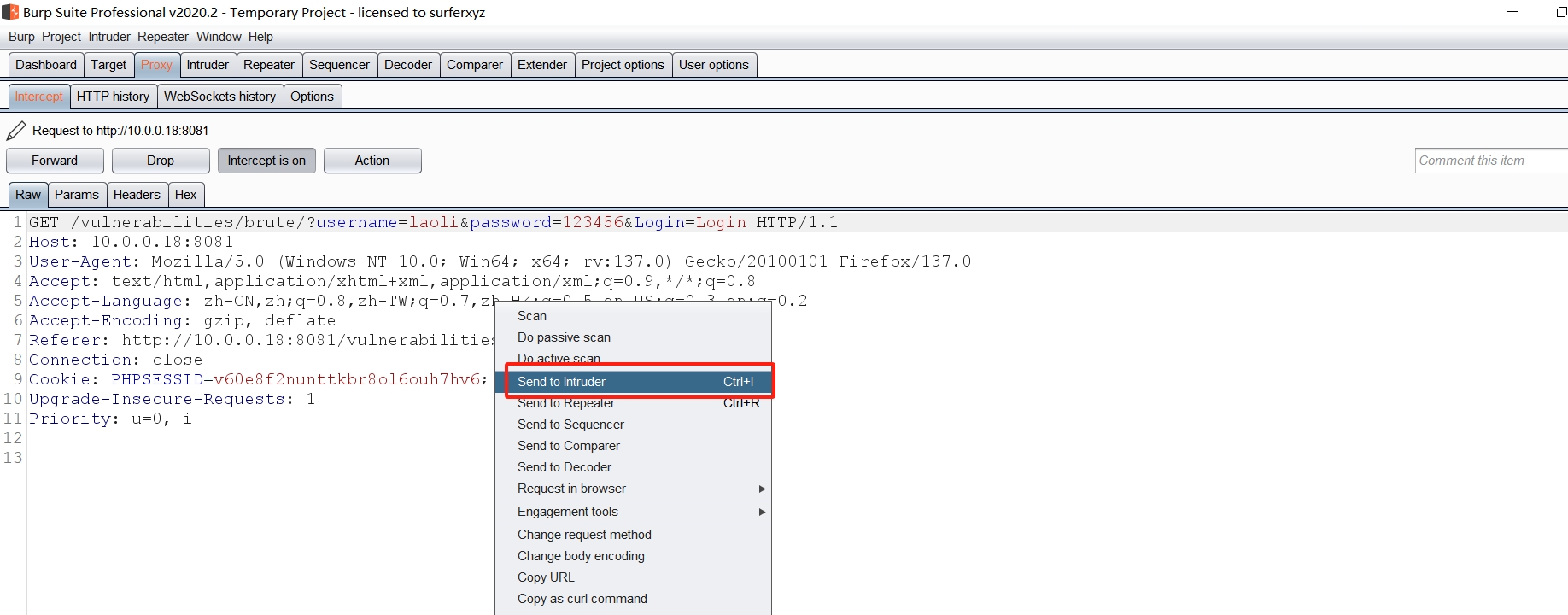This screenshot has width=1568, height=615.
Task: Forward the intercepted request
Action: pyautogui.click(x=55, y=161)
